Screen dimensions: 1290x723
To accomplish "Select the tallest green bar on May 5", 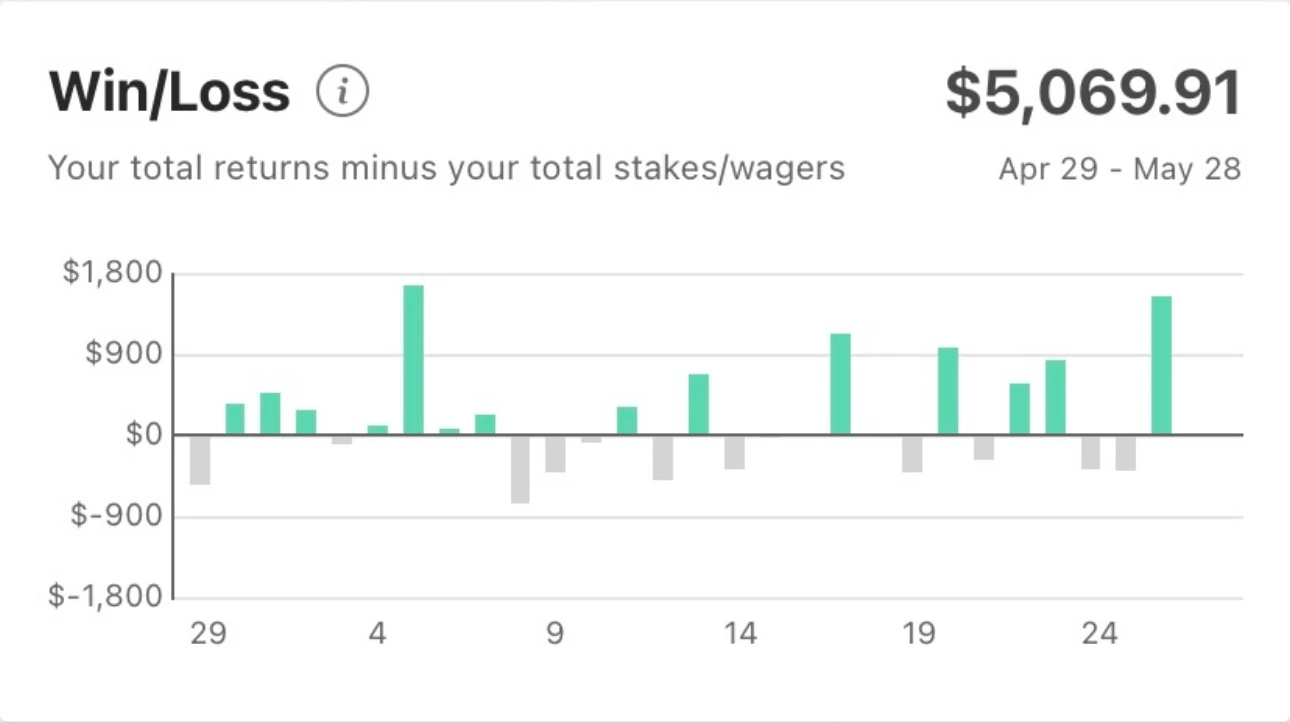I will [x=413, y=360].
